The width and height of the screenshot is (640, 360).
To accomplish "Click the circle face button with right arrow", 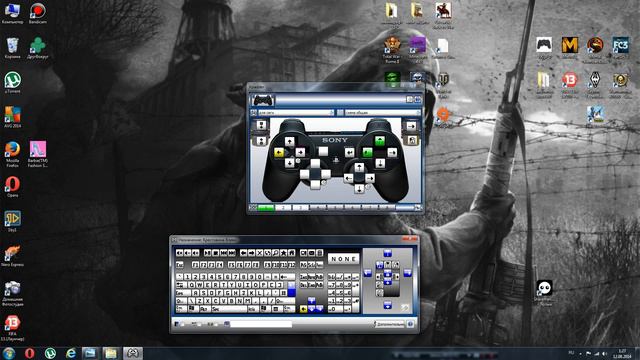I will point(392,153).
